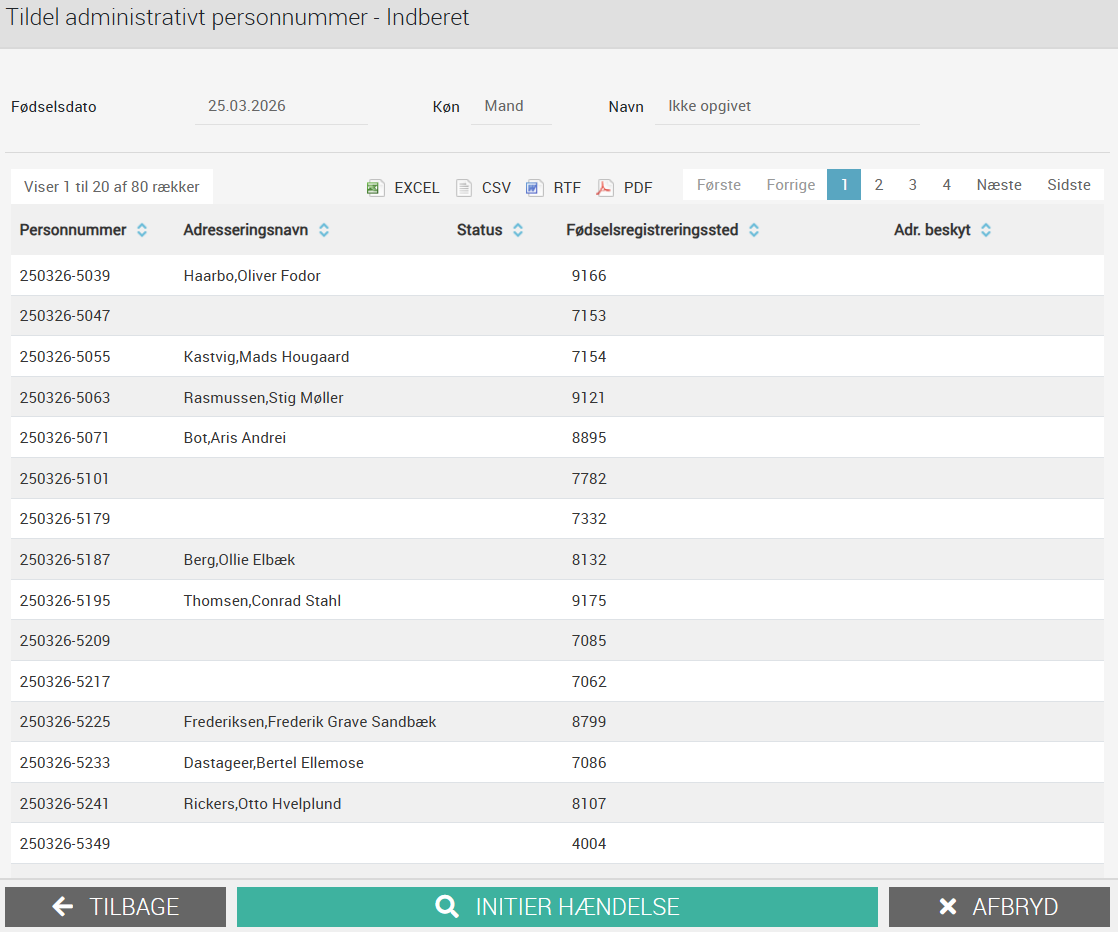Screen dimensions: 1118x932
Task: Go to previous page with Forrige
Action: pos(791,185)
